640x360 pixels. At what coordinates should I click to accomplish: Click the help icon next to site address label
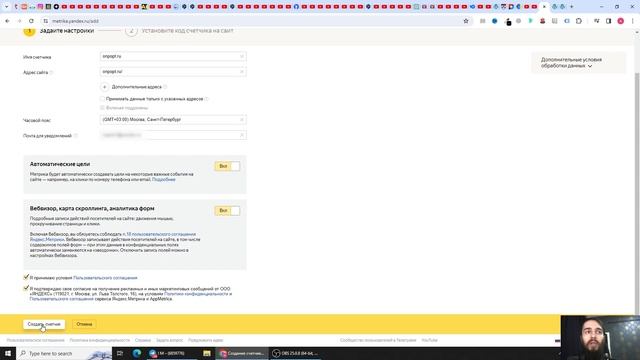(51, 73)
